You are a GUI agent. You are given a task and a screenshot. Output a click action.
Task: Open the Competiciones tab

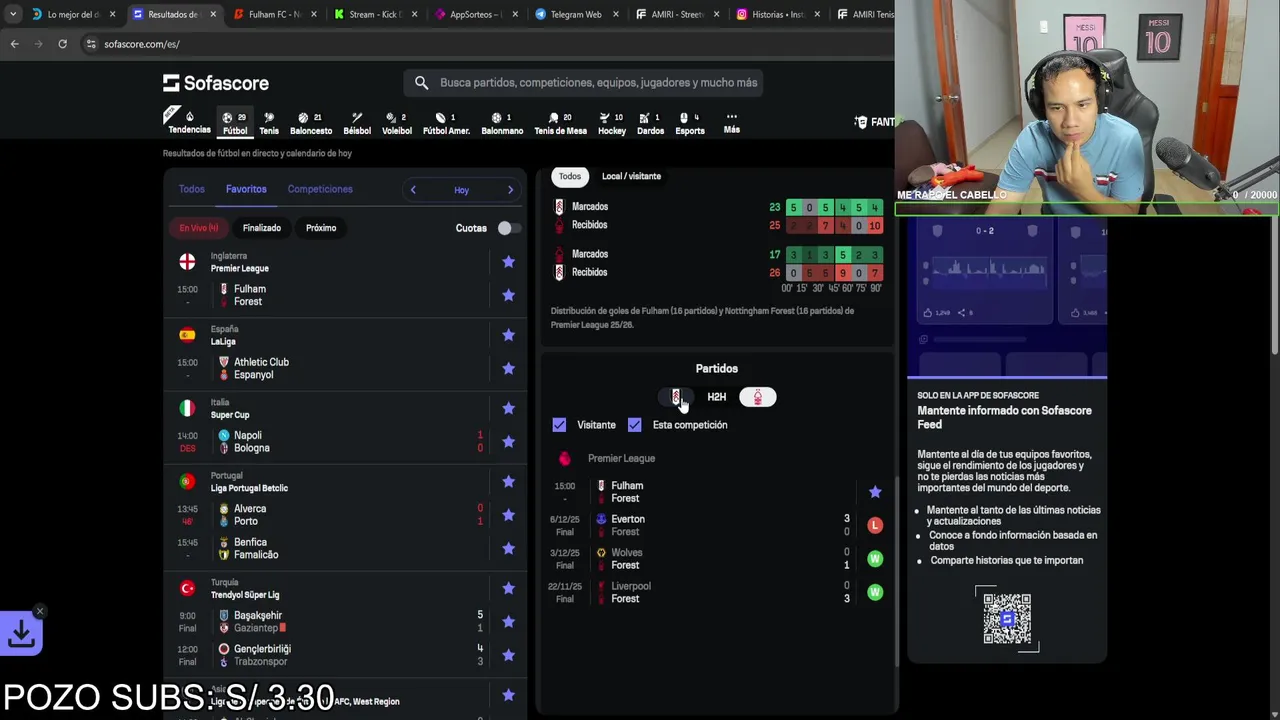(x=320, y=189)
